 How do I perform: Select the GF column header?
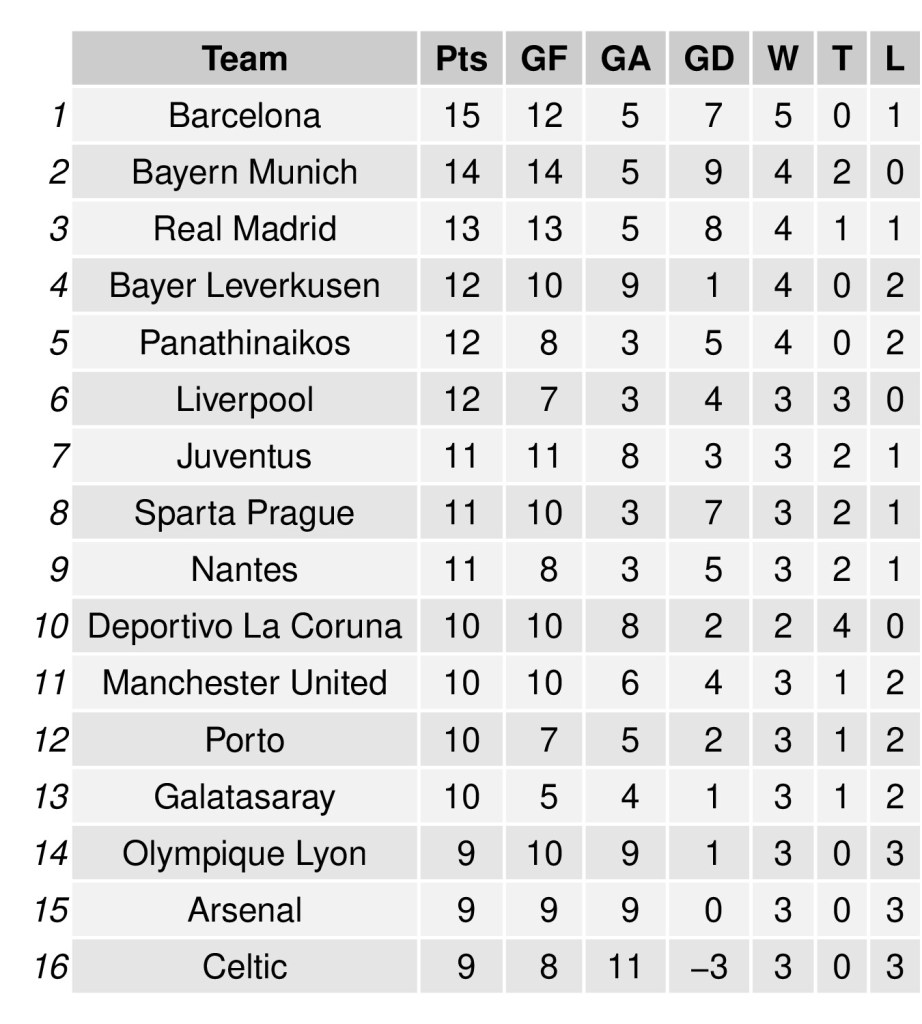(x=544, y=59)
